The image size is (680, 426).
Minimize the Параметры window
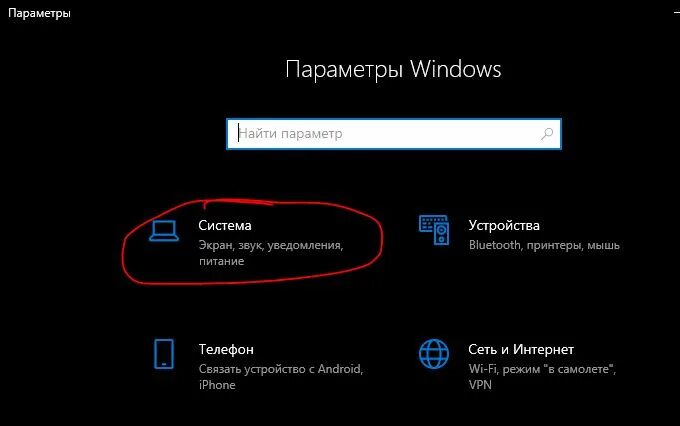[677, 13]
